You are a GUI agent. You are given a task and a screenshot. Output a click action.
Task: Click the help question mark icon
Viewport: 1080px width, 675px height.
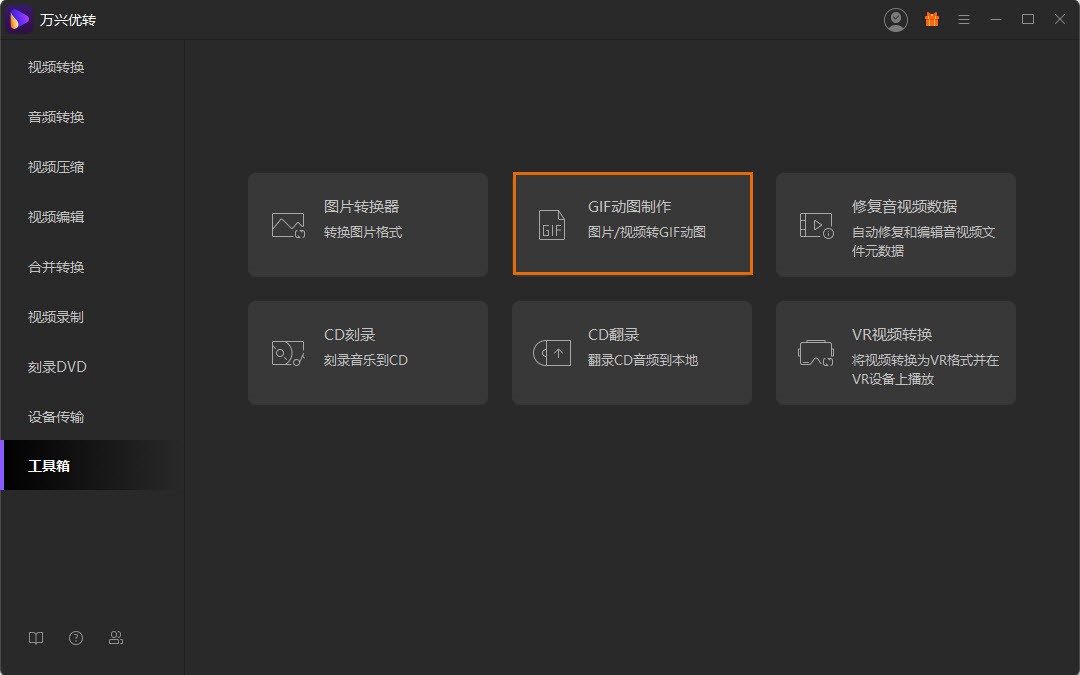click(76, 638)
